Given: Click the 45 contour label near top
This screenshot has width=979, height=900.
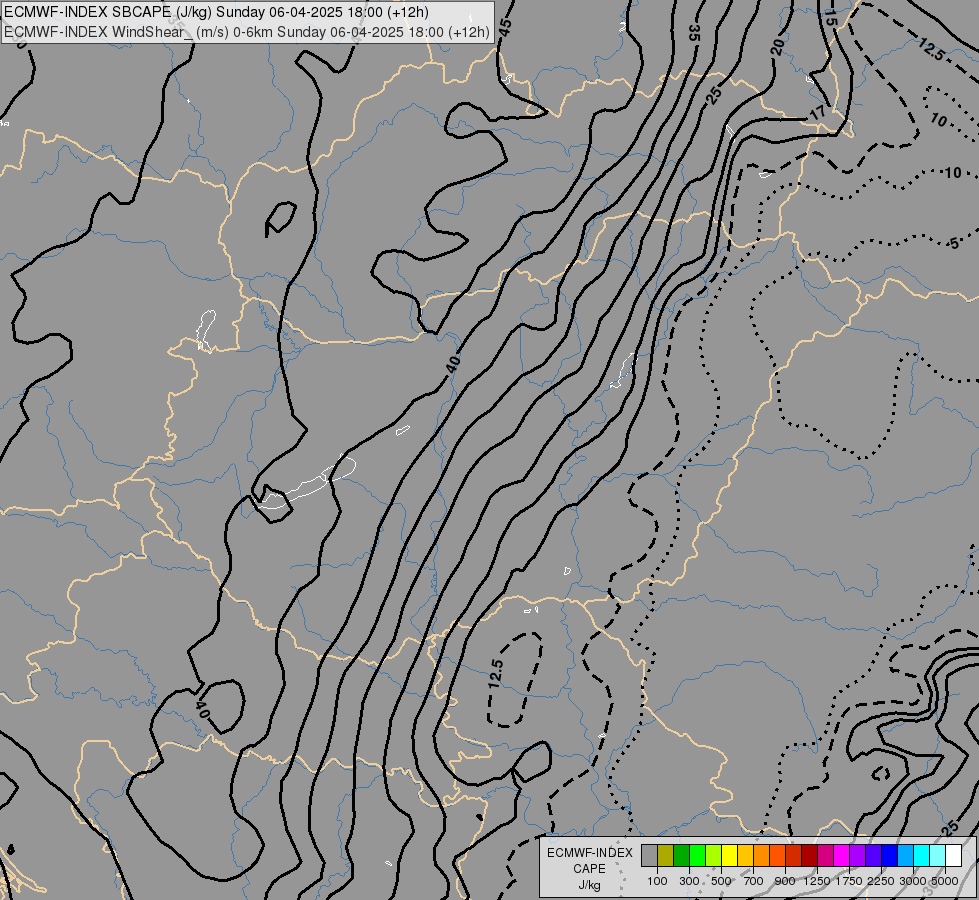Looking at the screenshot, I should click(x=506, y=27).
